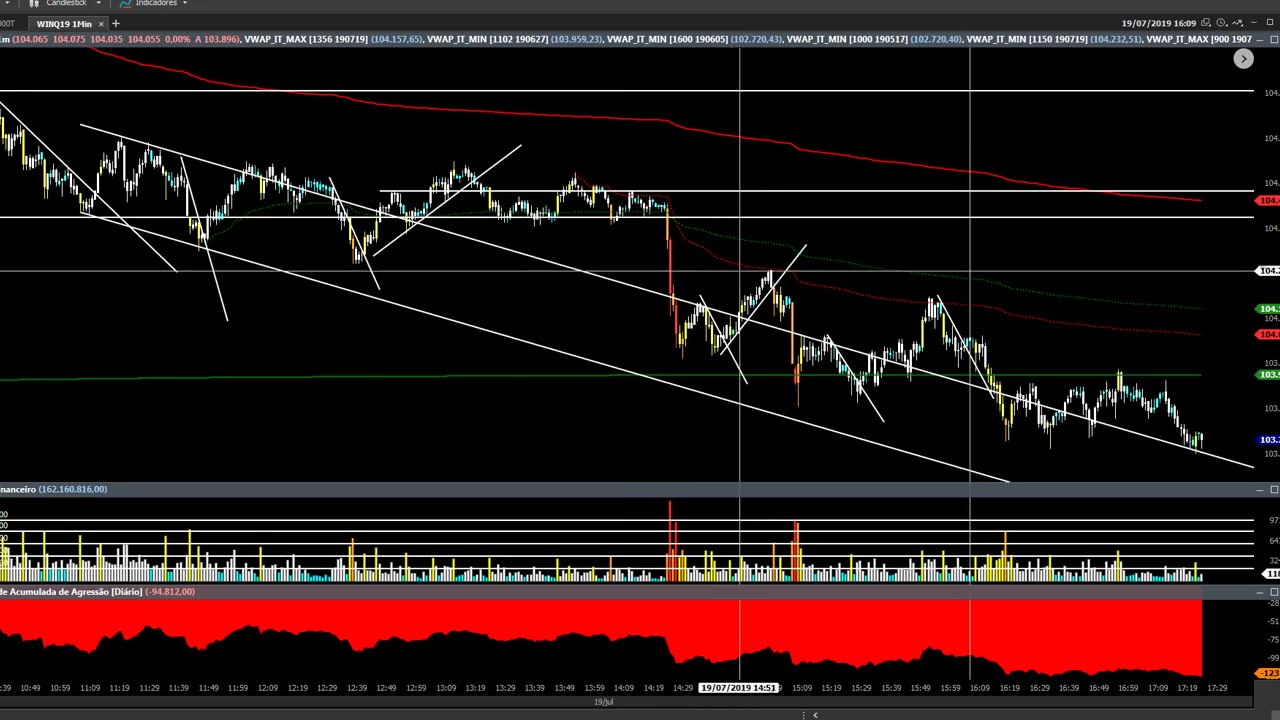Click the 12:09 time axis label

[267, 688]
